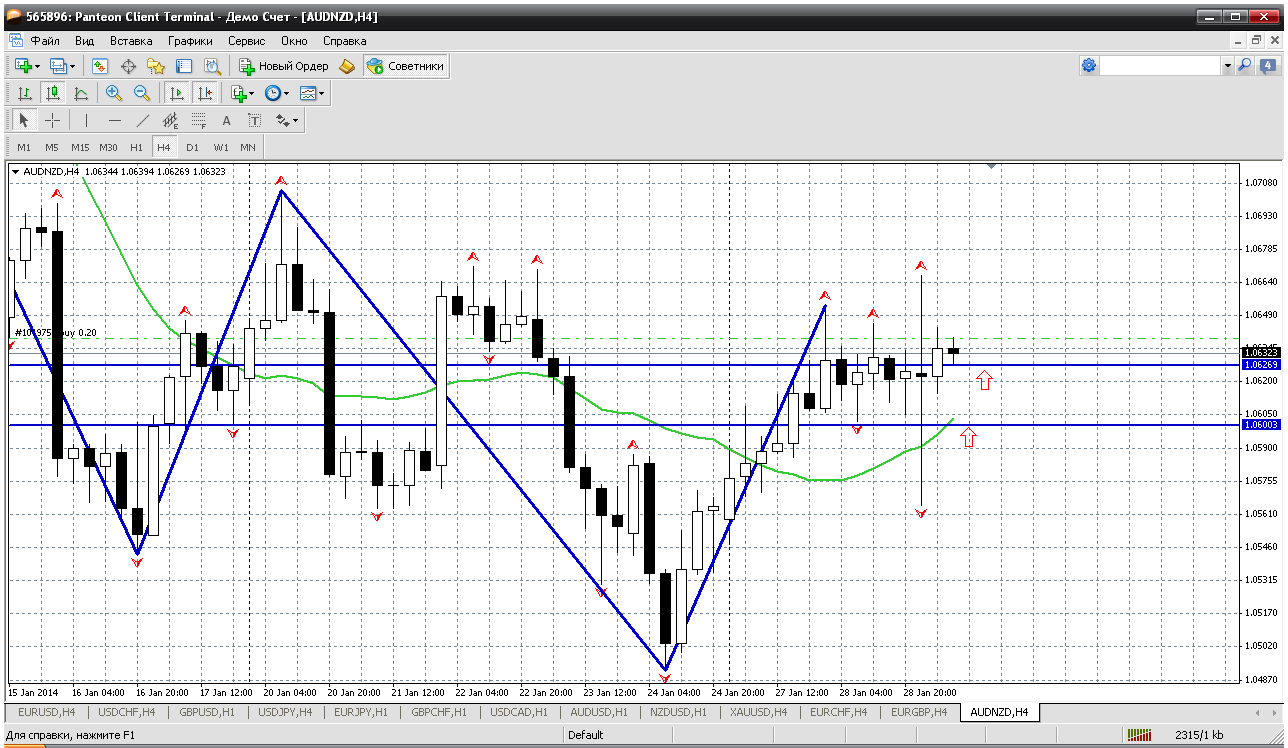
Task: Toggle the Terminal panel icon
Action: [184, 66]
